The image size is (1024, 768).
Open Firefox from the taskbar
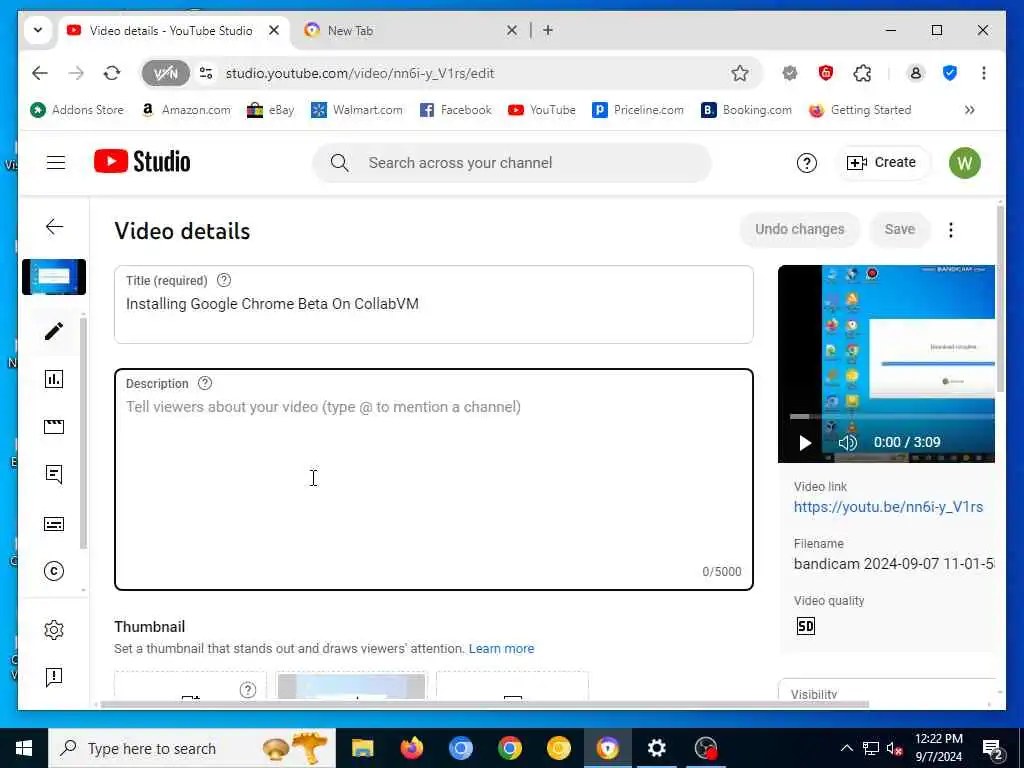click(411, 748)
